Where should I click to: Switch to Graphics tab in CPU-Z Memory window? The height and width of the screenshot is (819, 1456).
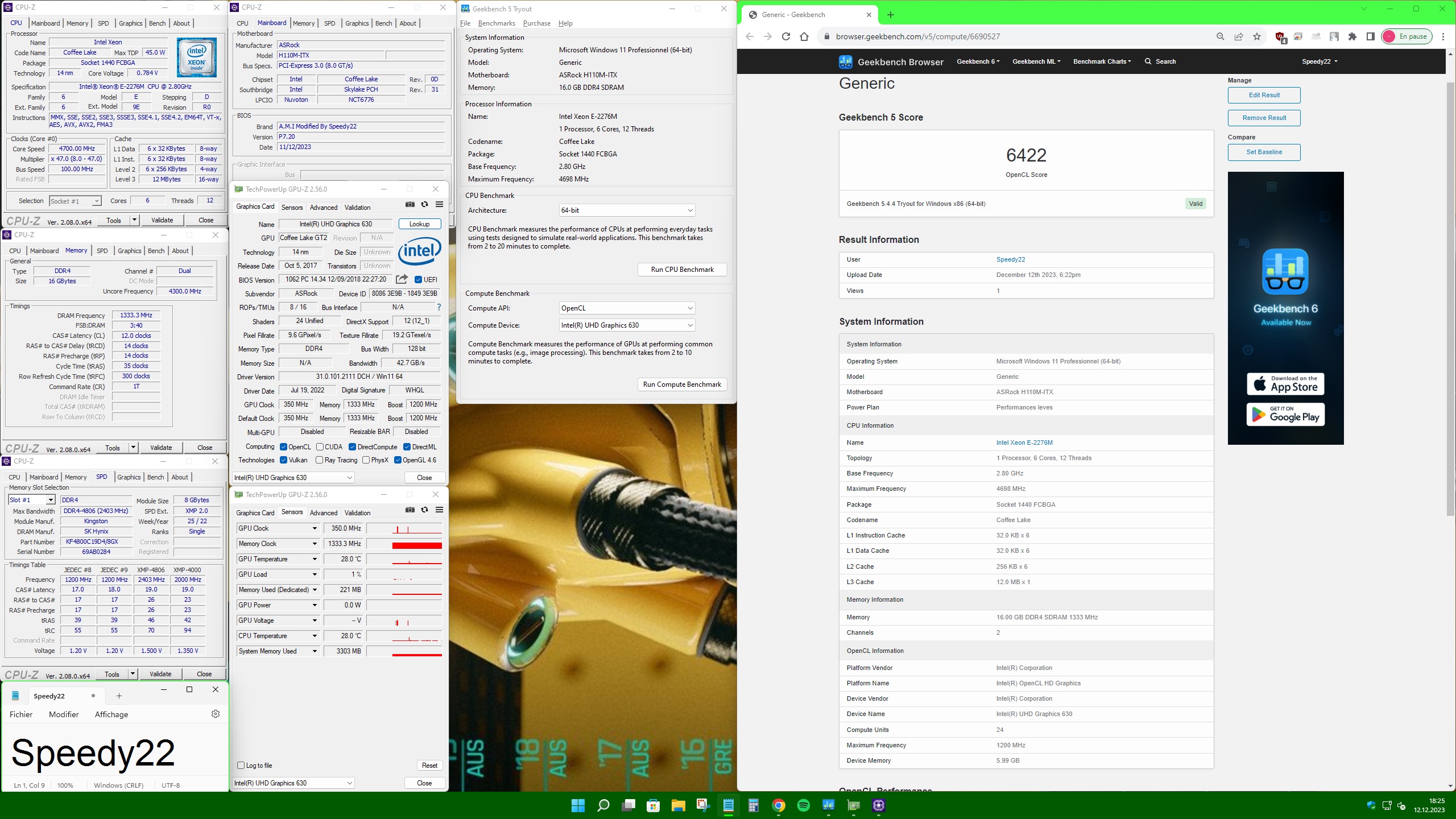tap(130, 251)
